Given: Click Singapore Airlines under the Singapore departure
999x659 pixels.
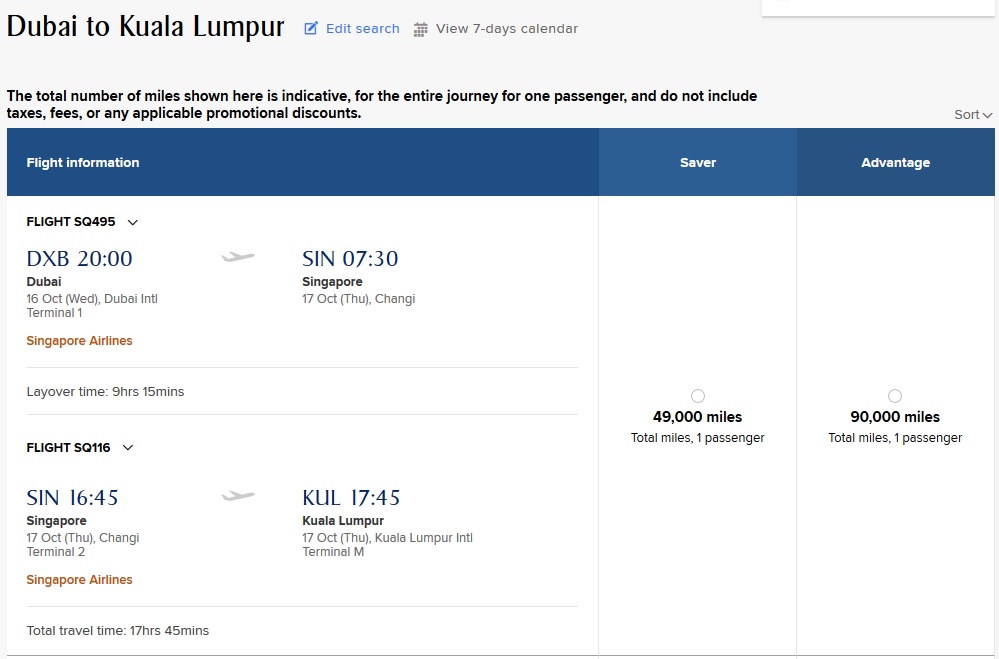Looking at the screenshot, I should click(79, 580).
